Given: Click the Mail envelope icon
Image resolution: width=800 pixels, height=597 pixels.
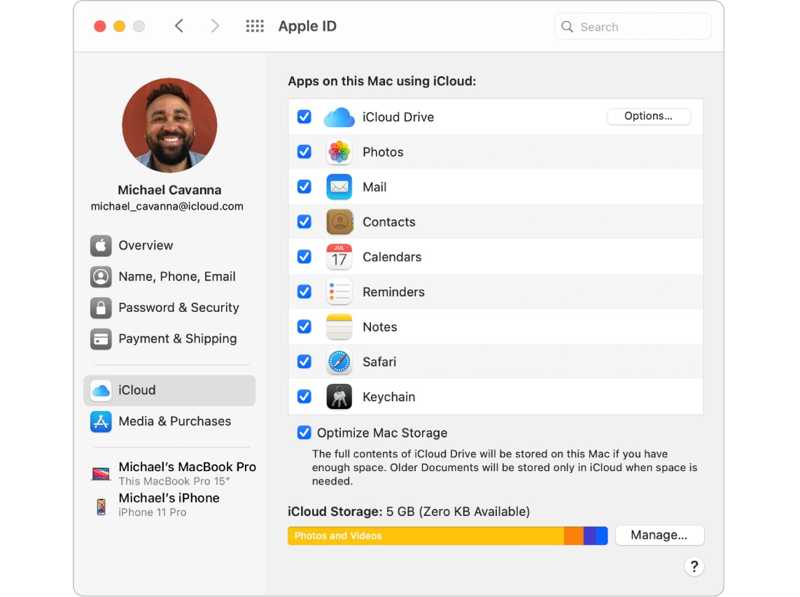Looking at the screenshot, I should point(339,187).
